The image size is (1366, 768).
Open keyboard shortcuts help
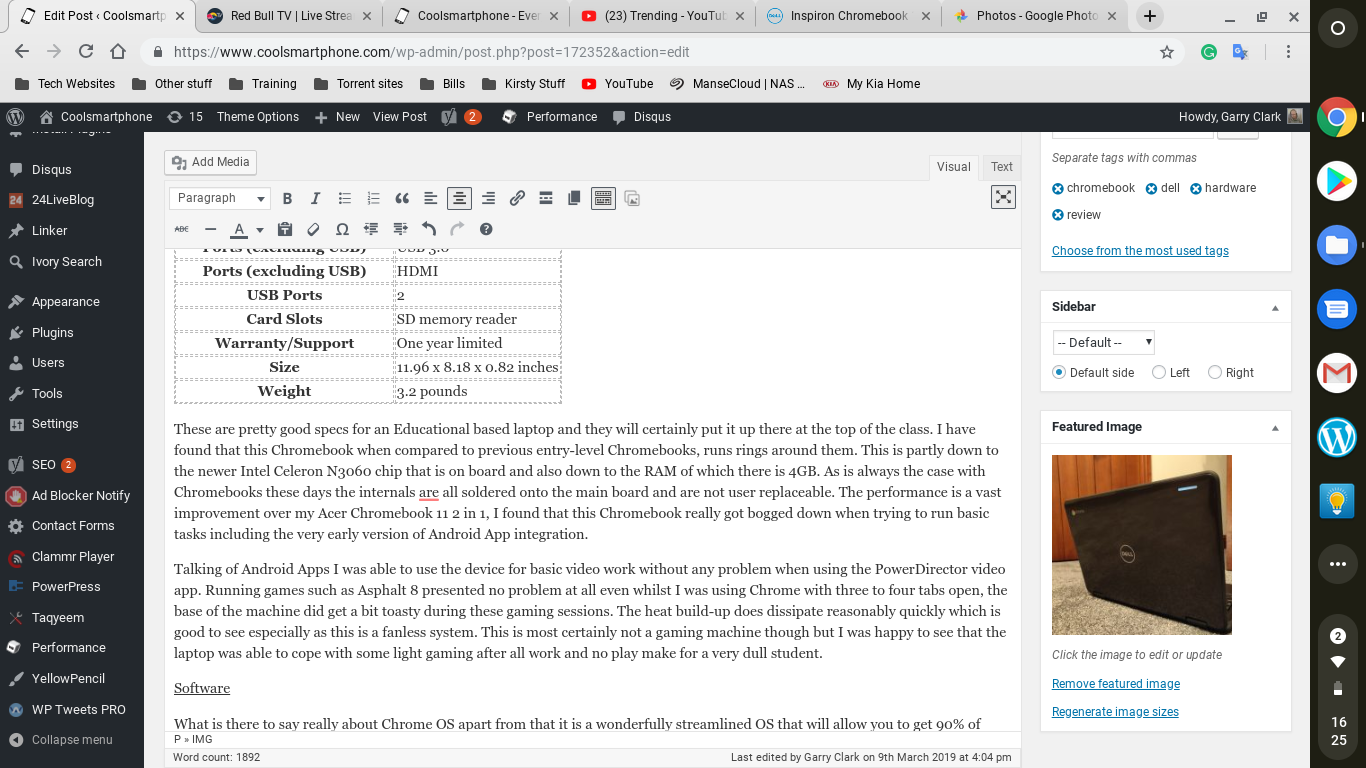486,229
